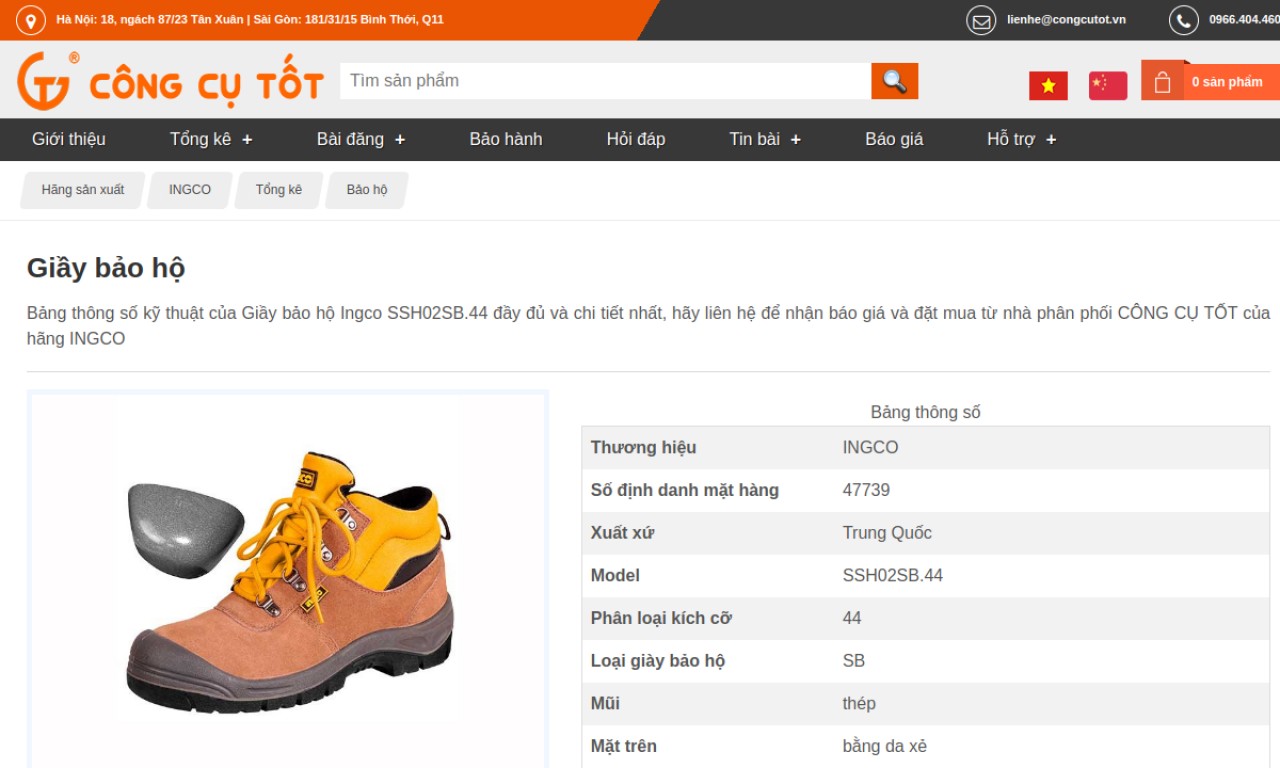
Task: Select the INGCO brand value cell
Action: tap(870, 447)
